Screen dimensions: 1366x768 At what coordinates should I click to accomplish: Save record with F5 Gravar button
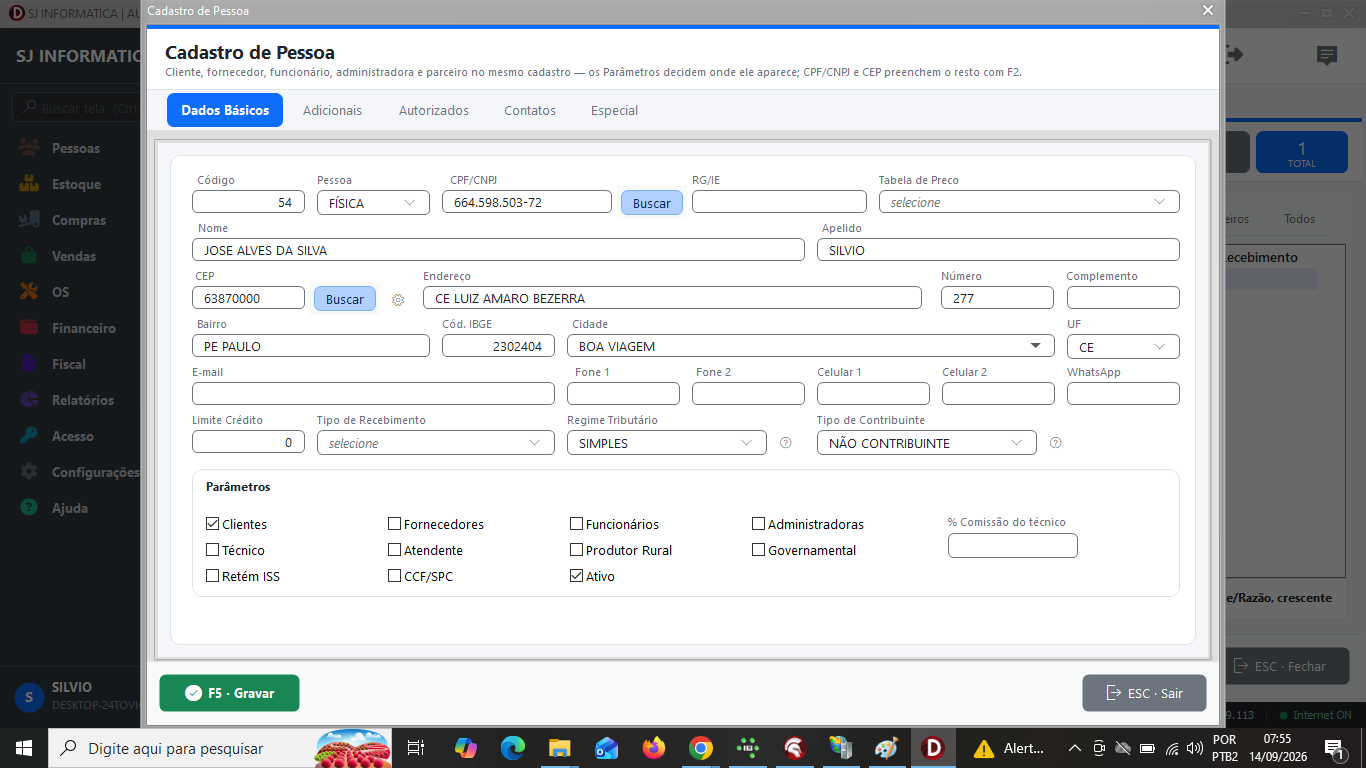pos(229,693)
